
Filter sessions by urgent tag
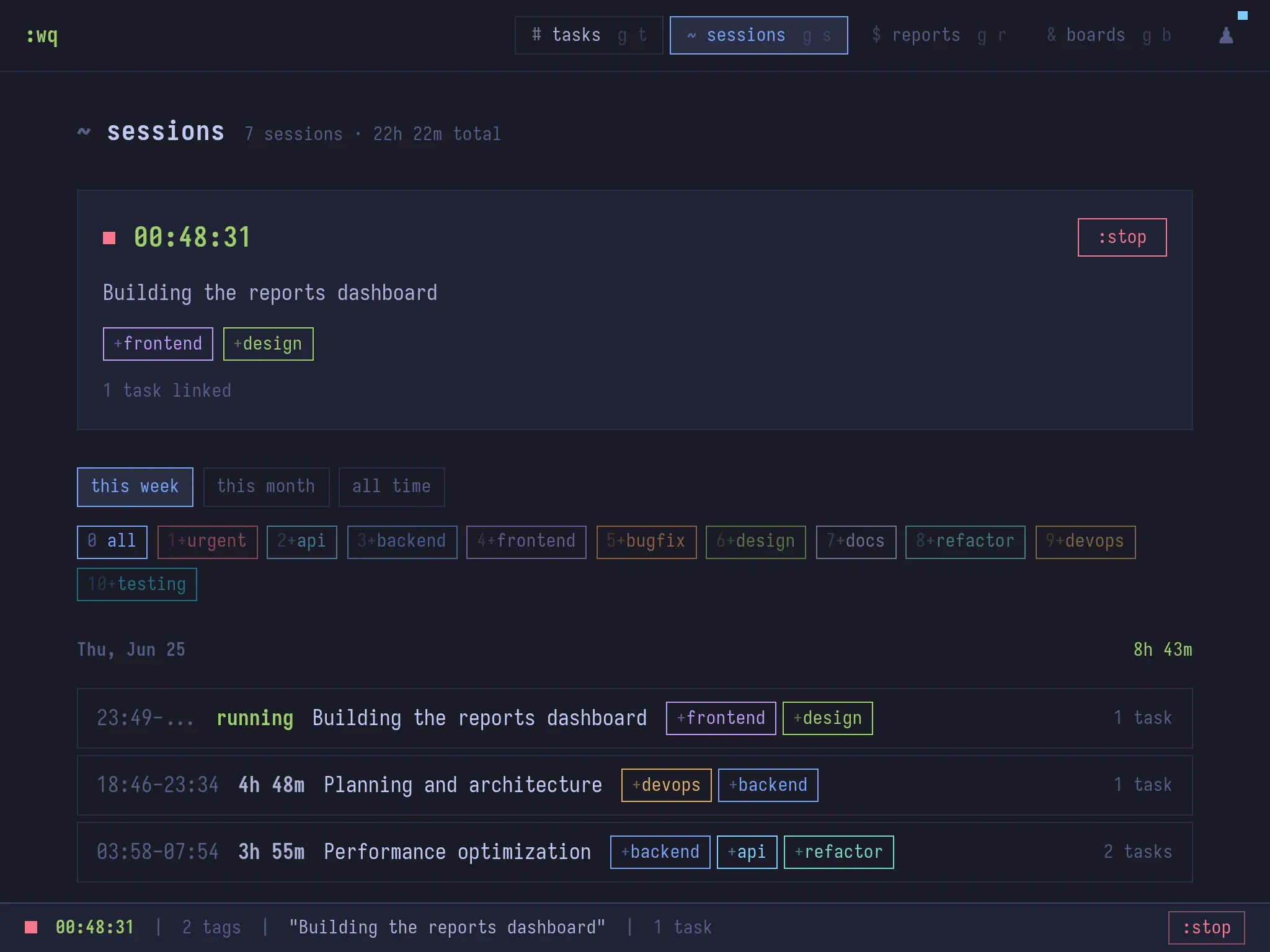207,542
